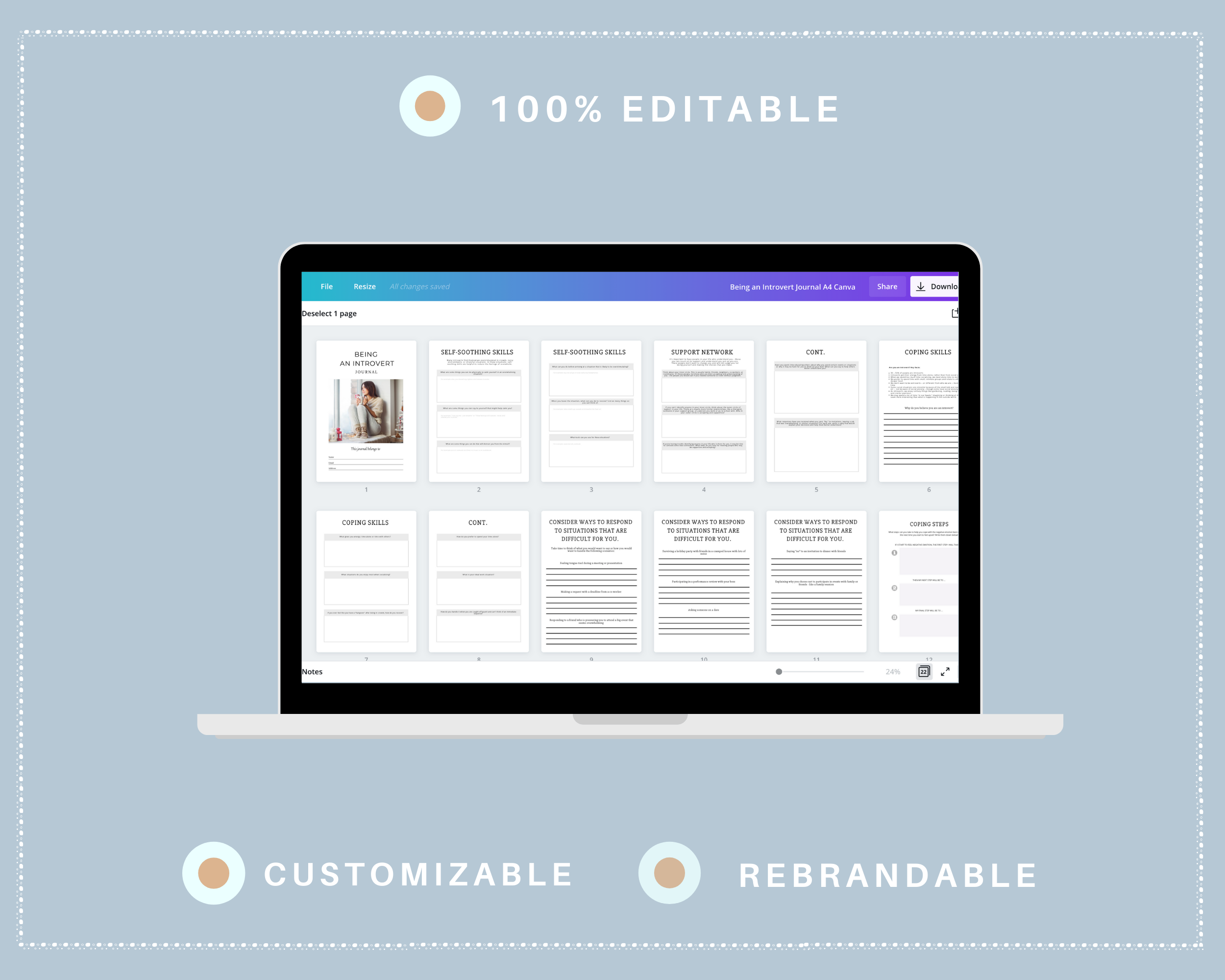The image size is (1225, 980).
Task: Open Being an Introvert Journal title link
Action: pyautogui.click(x=791, y=286)
